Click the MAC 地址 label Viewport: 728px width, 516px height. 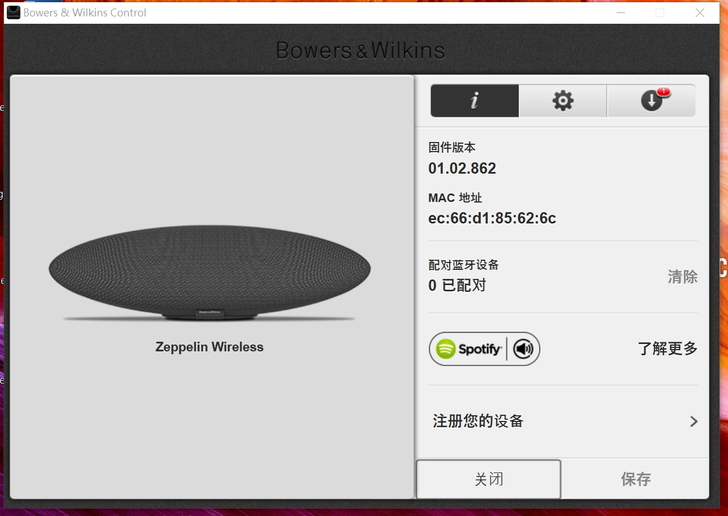pyautogui.click(x=455, y=198)
